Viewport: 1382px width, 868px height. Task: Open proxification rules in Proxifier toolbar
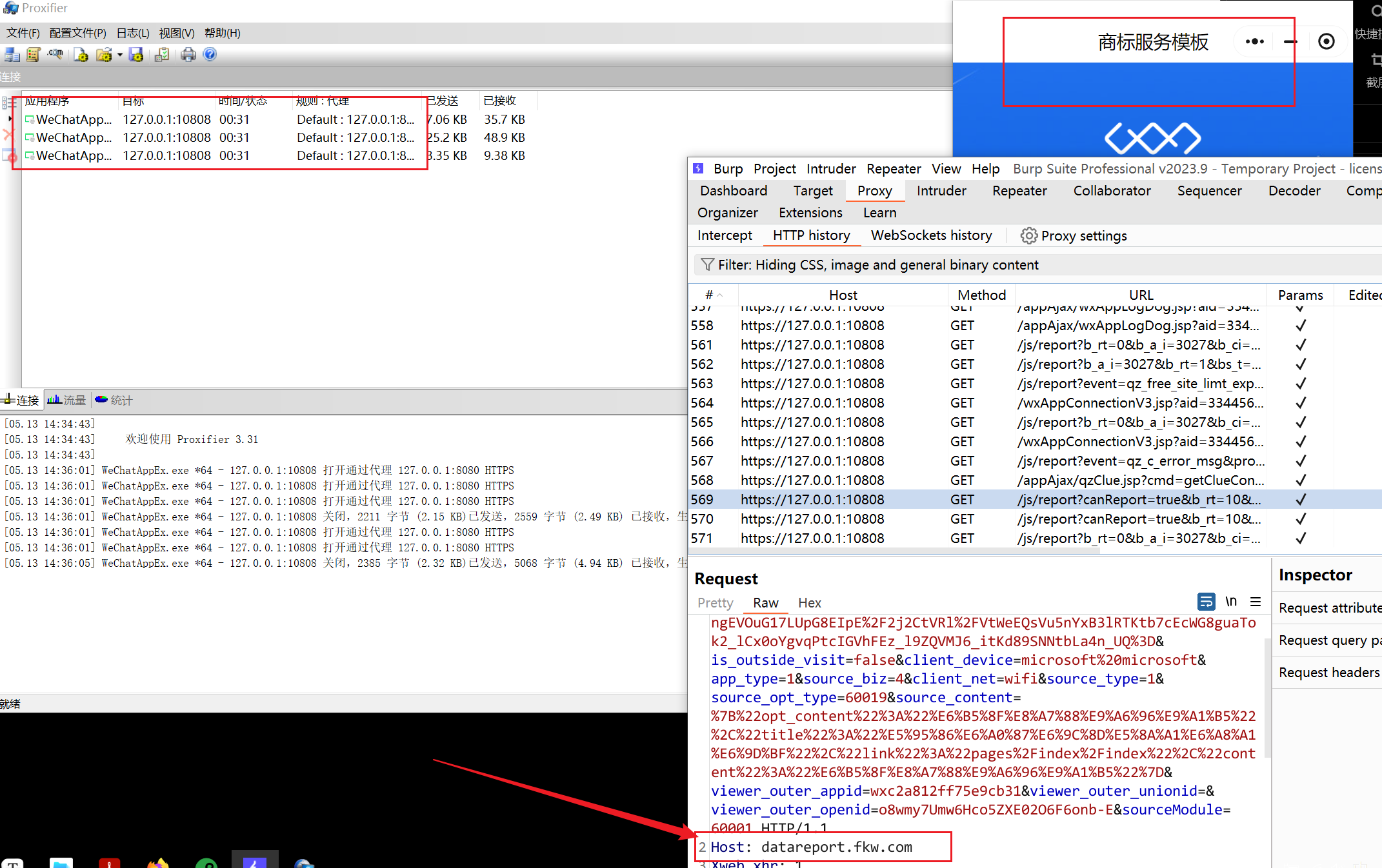pyautogui.click(x=34, y=55)
